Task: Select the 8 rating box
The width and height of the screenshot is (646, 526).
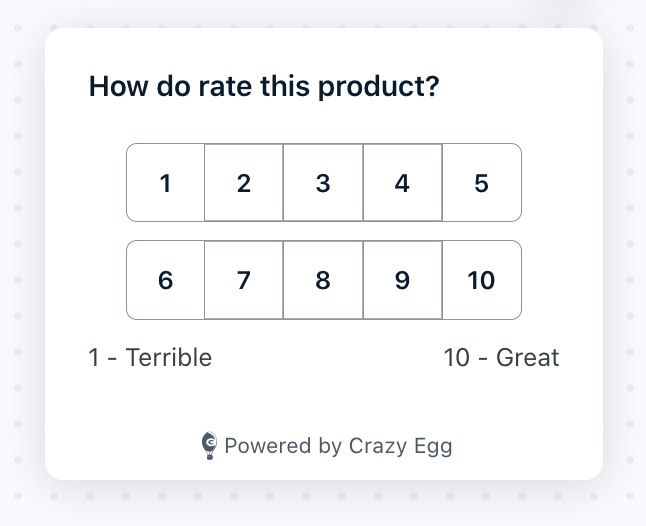Action: (323, 280)
